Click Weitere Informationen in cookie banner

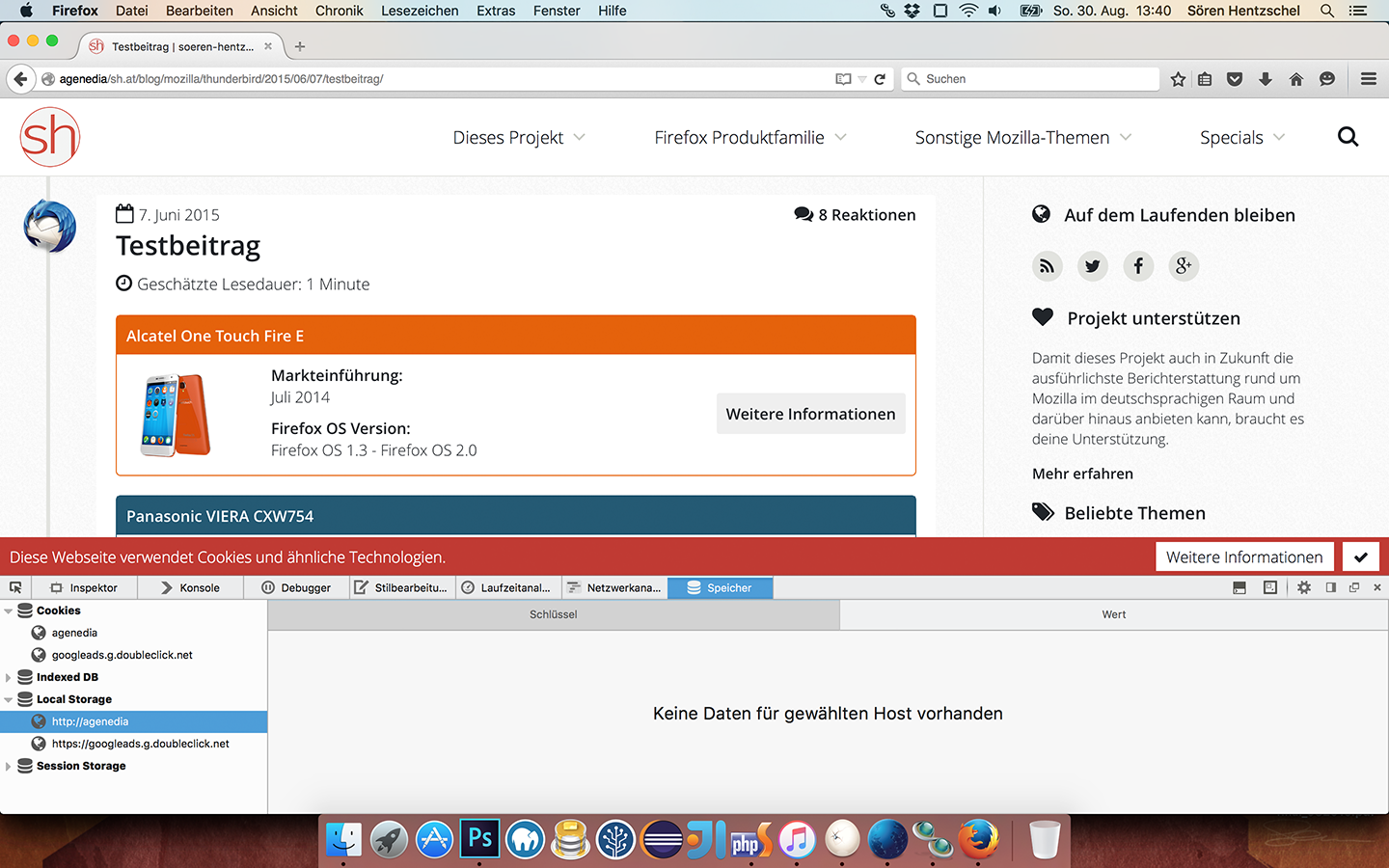click(1244, 557)
